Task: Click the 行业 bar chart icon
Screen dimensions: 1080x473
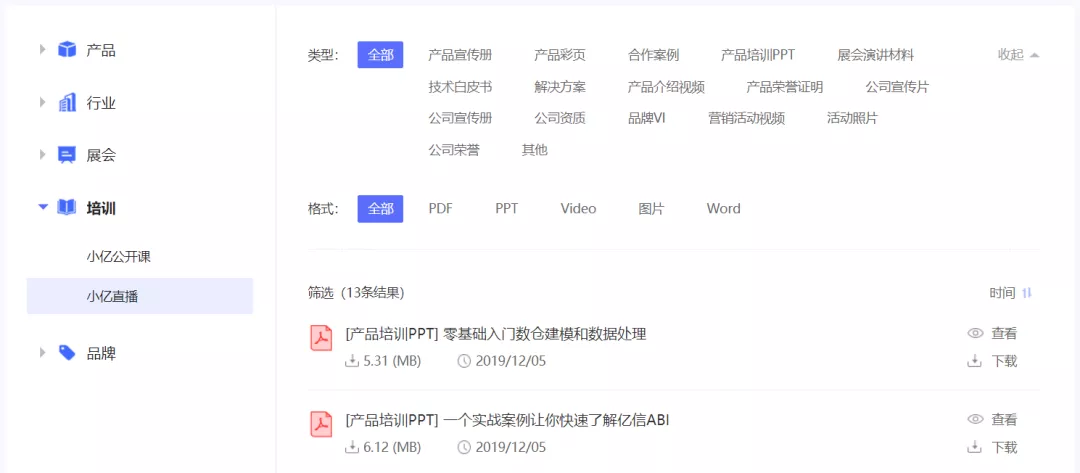Action: point(67,103)
